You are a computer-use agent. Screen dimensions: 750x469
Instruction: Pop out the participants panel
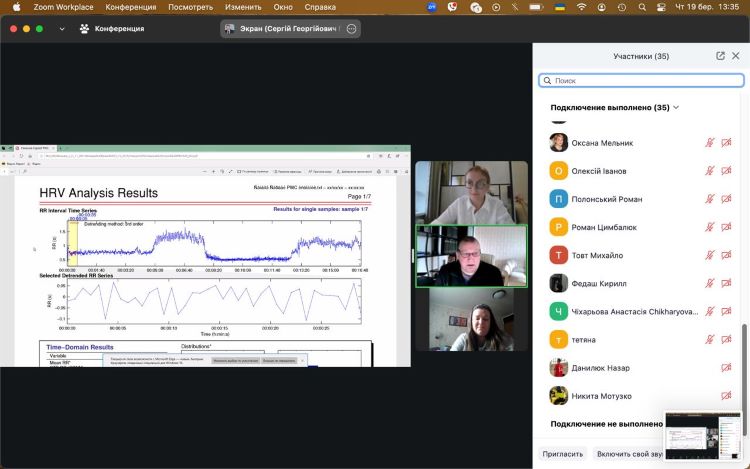pyautogui.click(x=720, y=56)
